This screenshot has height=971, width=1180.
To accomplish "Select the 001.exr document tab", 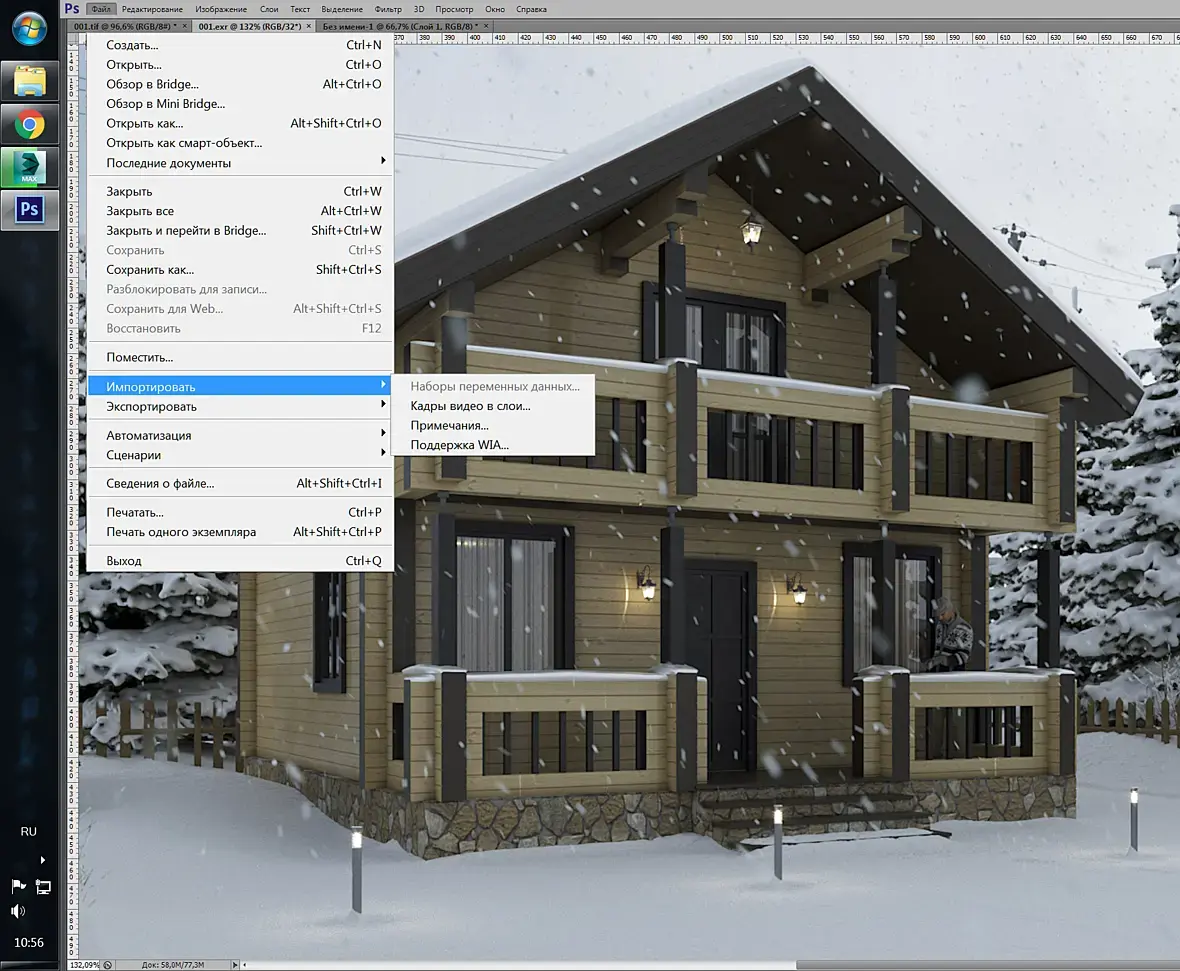I will [250, 26].
